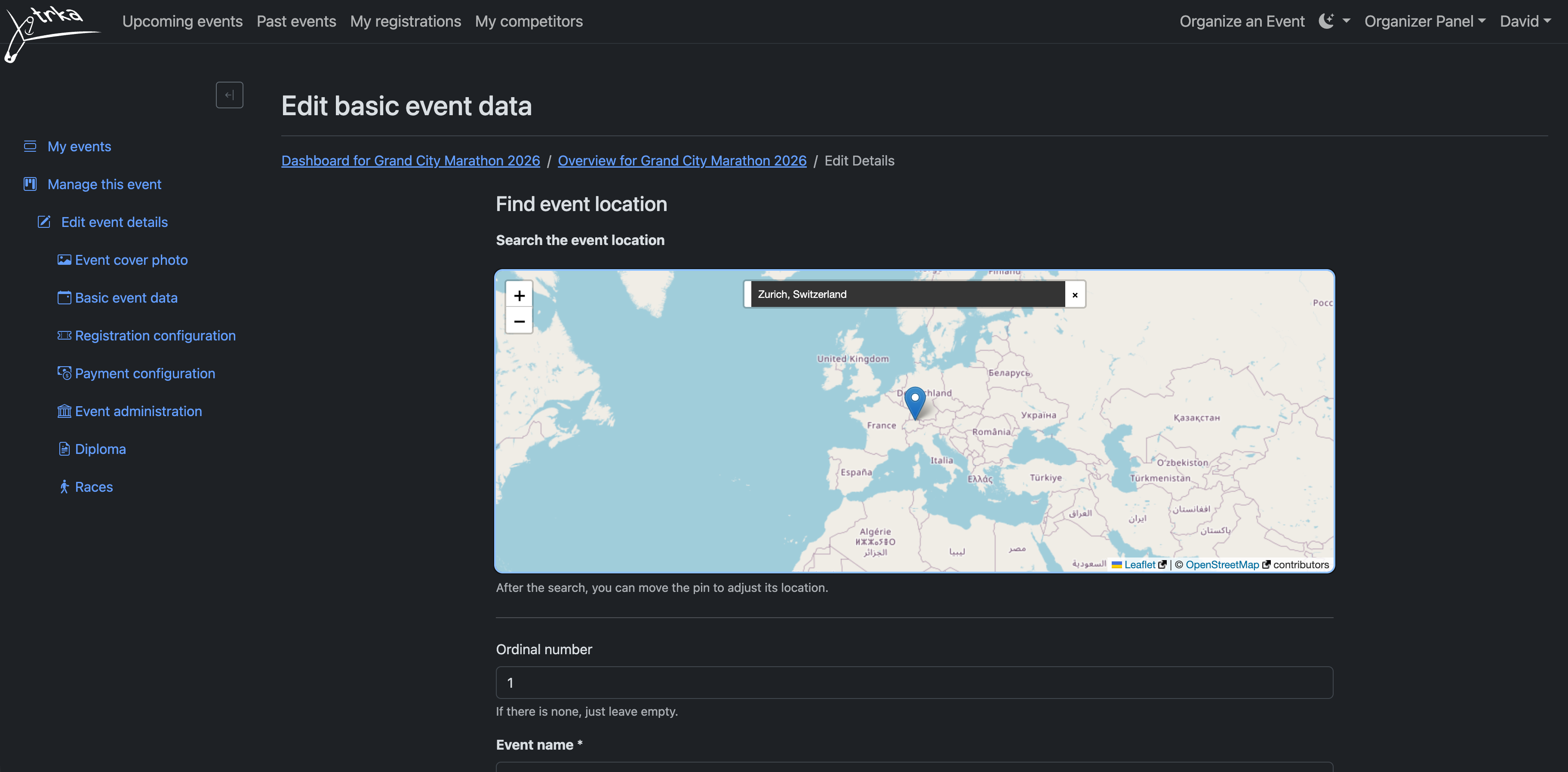Click the Diploma document icon
This screenshot has height=772, width=1568.
pyautogui.click(x=65, y=449)
